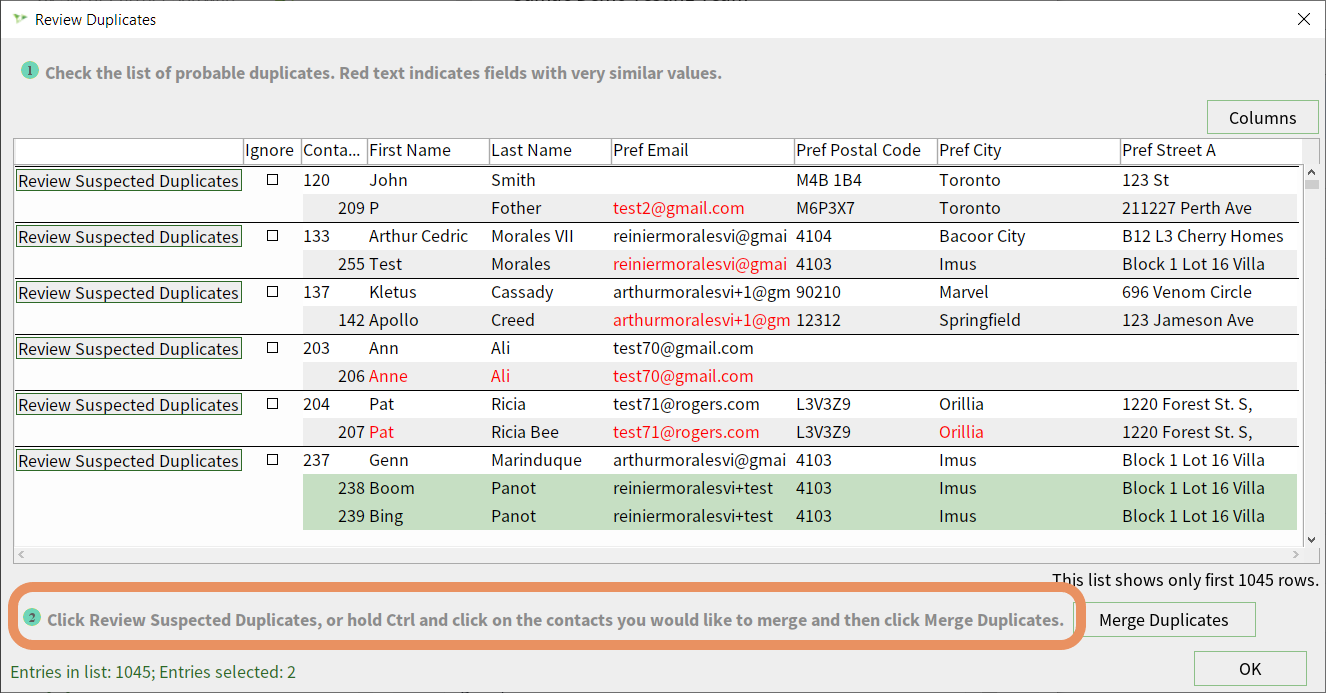Click Morales VII last name cell

pos(534,236)
